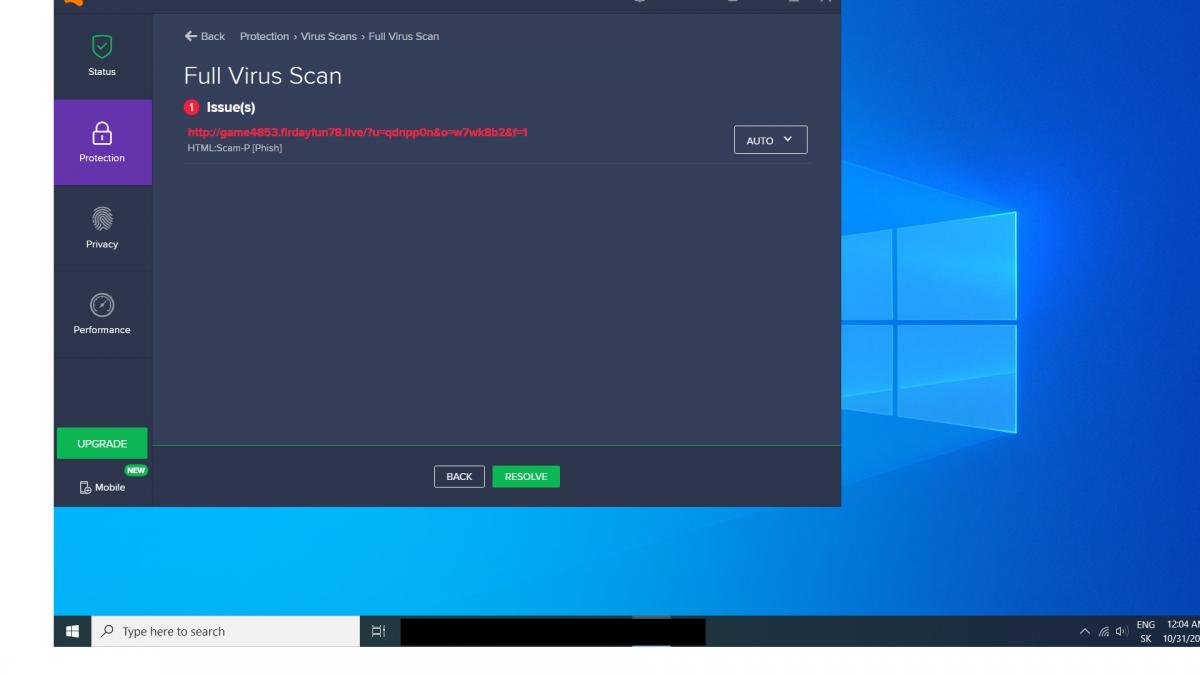Click the ENG SK language indicator
This screenshot has width=1200, height=675.
point(1146,631)
